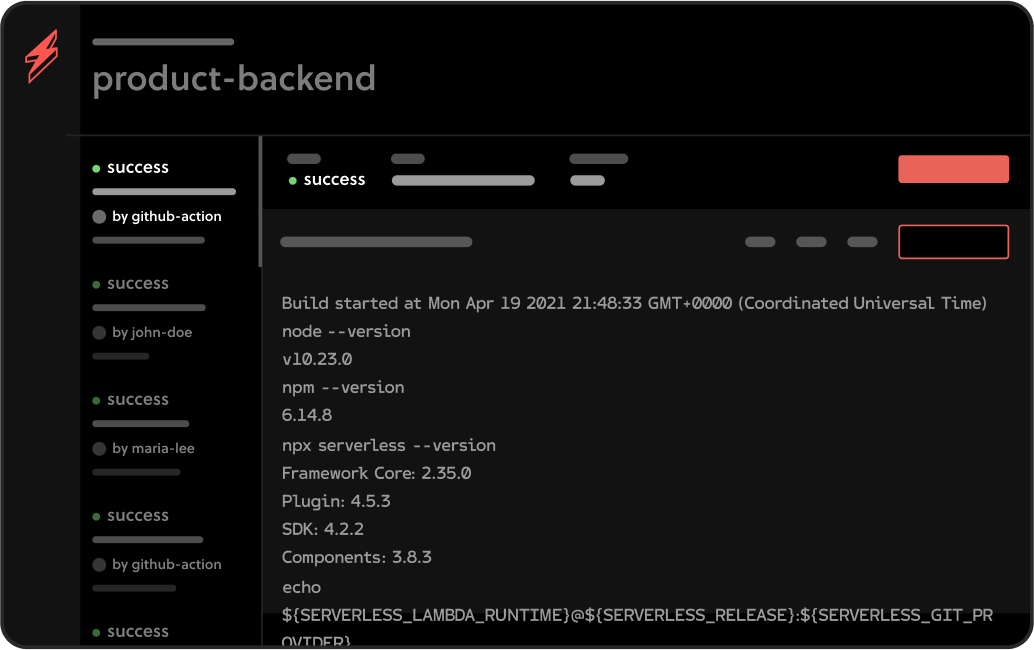Click the green success dot in the main header

click(x=291, y=180)
